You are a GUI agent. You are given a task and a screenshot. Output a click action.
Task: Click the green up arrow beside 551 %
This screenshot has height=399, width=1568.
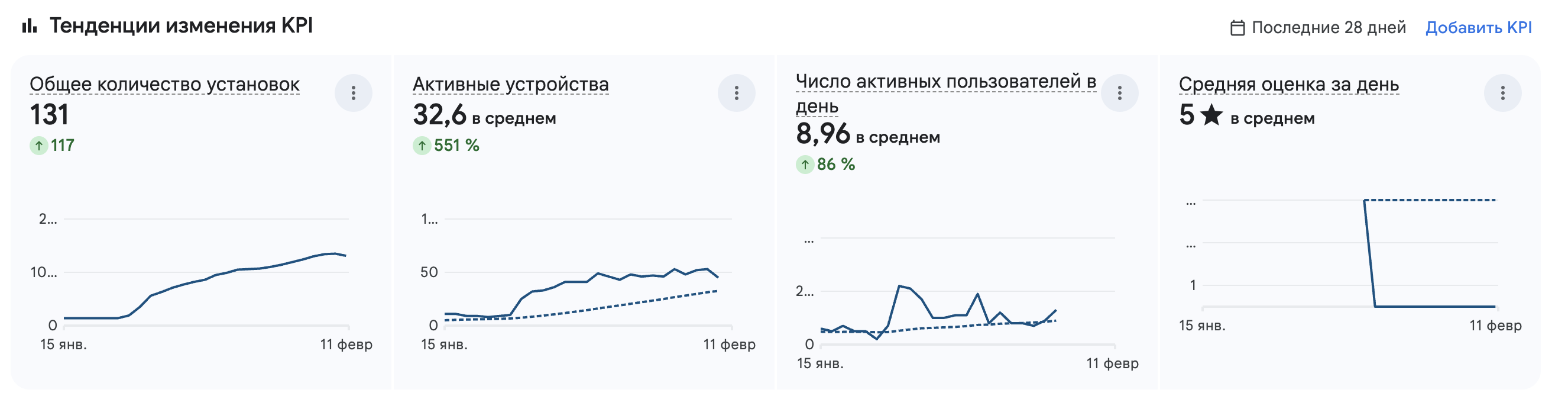(x=422, y=146)
